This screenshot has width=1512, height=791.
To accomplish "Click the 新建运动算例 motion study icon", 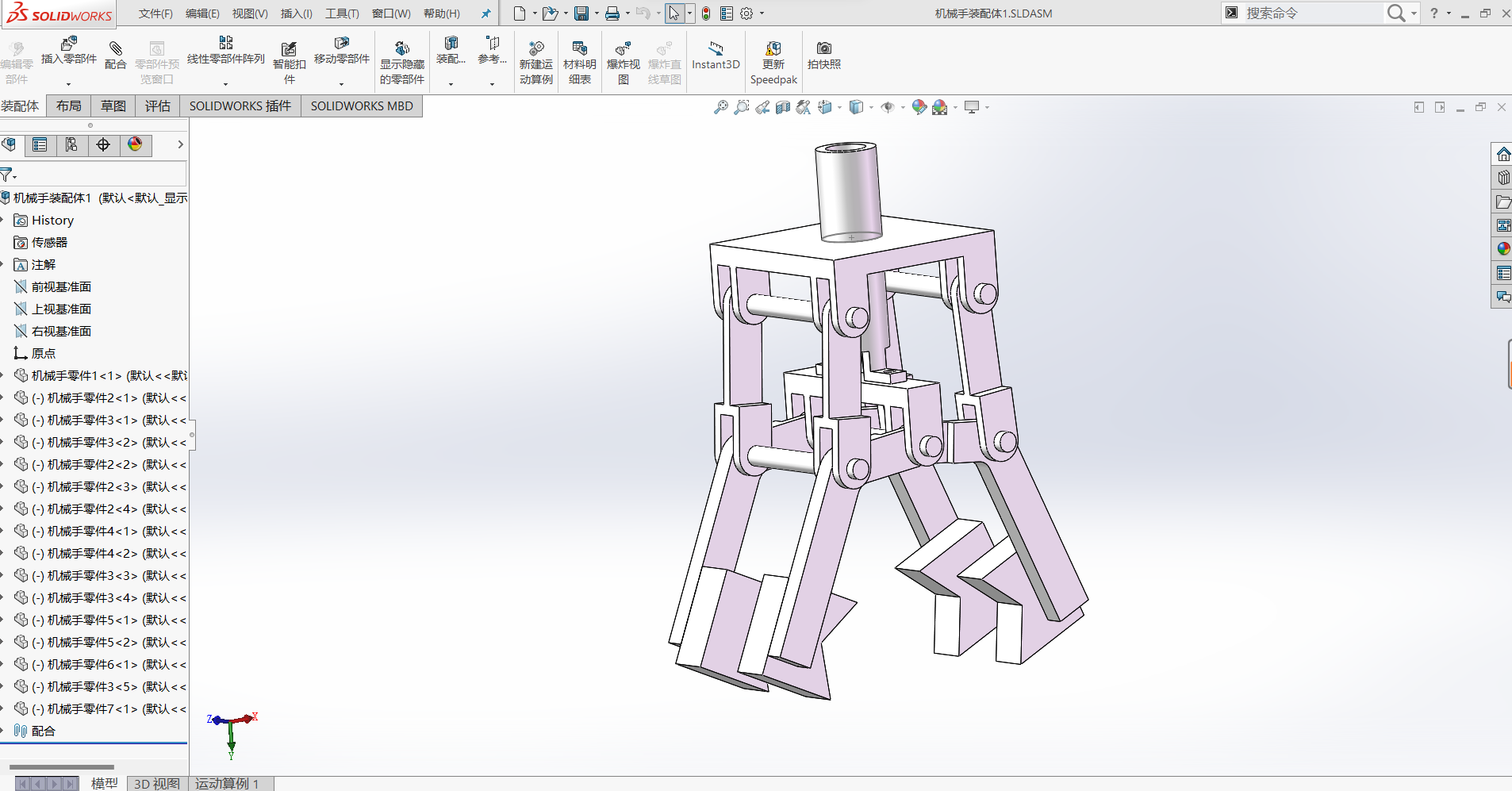I will (536, 57).
